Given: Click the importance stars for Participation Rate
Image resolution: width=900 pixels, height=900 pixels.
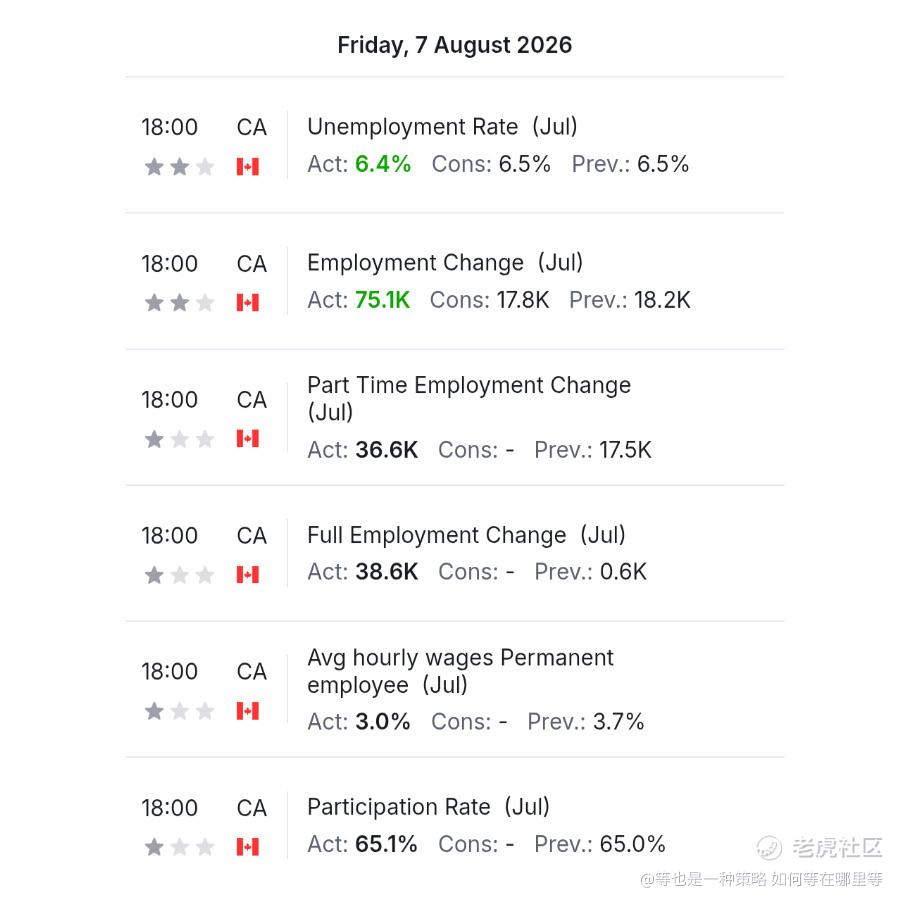Looking at the screenshot, I should tap(179, 847).
